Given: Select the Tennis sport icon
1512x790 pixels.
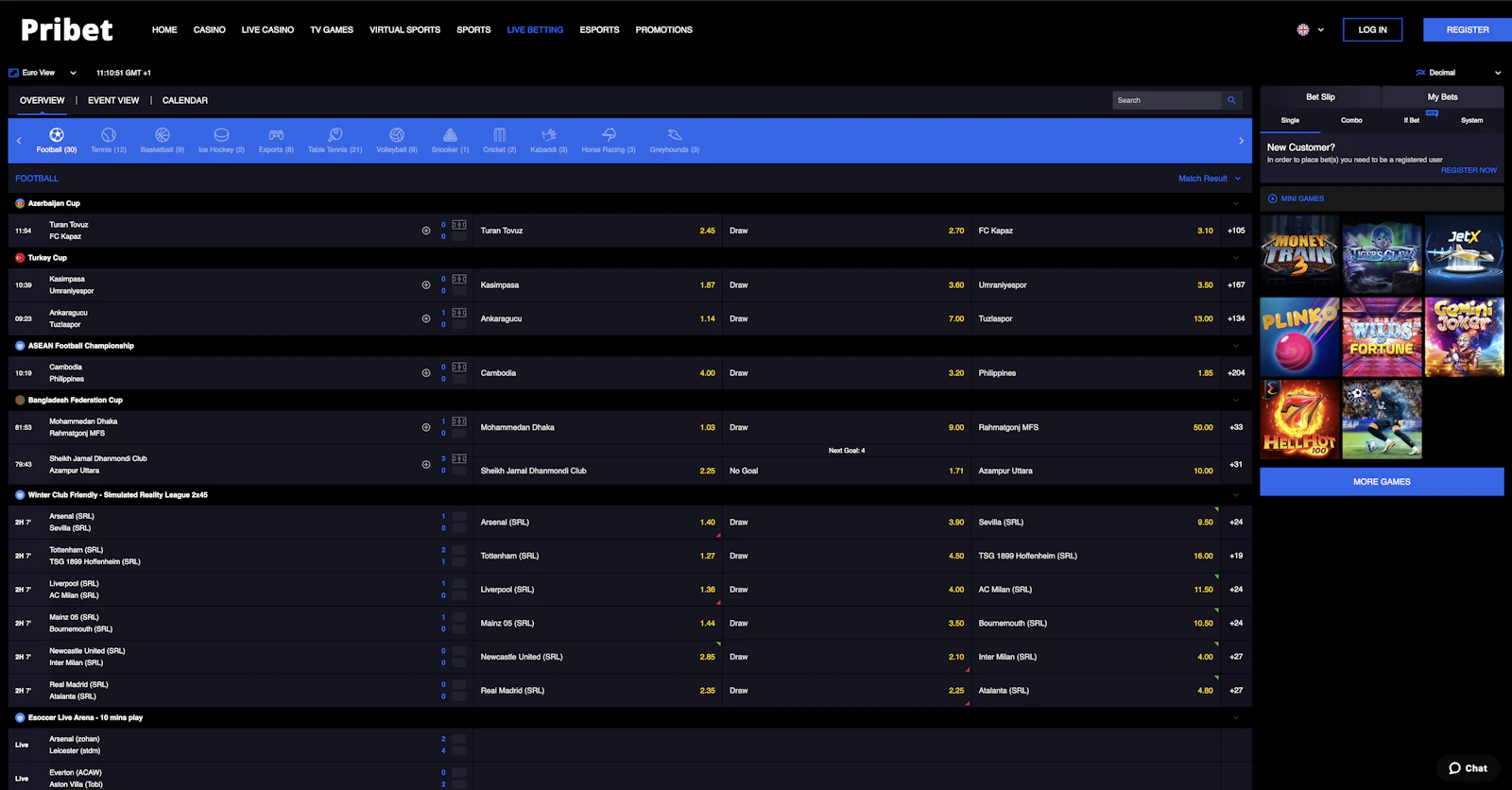Looking at the screenshot, I should click(x=109, y=136).
